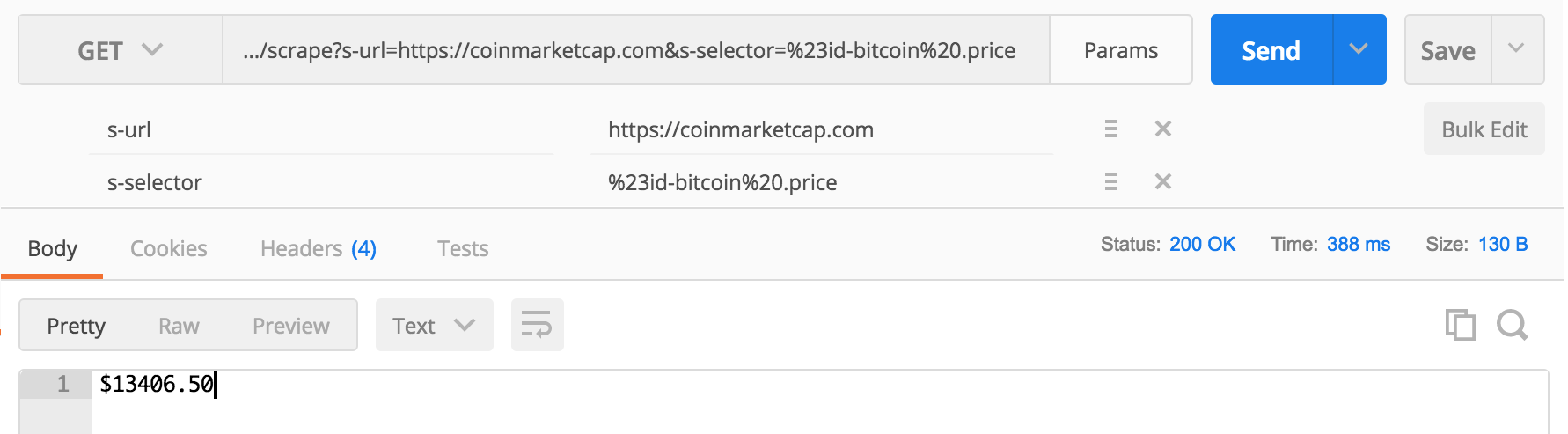Delete the s-selector parameter row
This screenshot has width=1568, height=434.
pos(1162,182)
